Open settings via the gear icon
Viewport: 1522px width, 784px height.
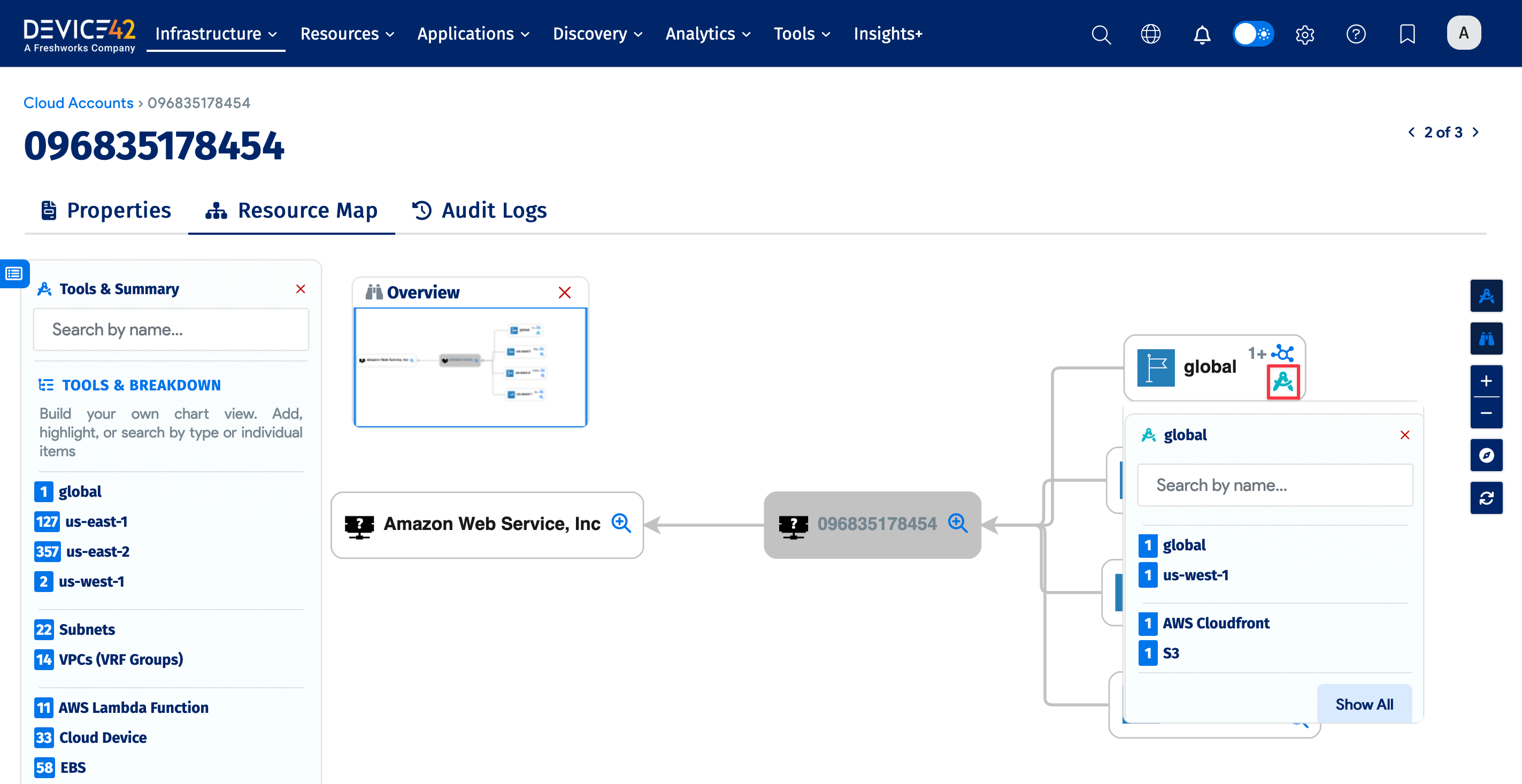[x=1304, y=34]
